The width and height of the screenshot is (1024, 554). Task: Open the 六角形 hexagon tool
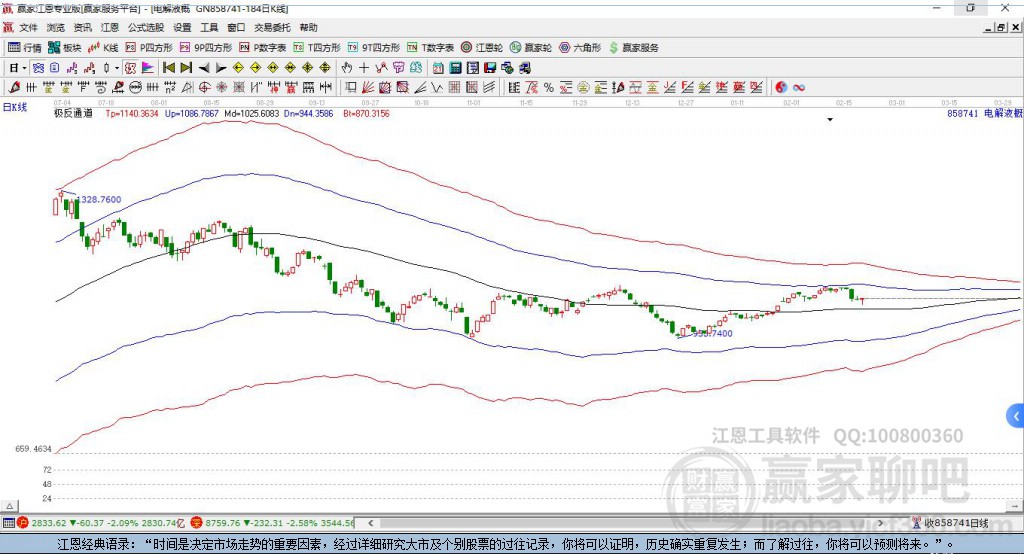coord(580,48)
